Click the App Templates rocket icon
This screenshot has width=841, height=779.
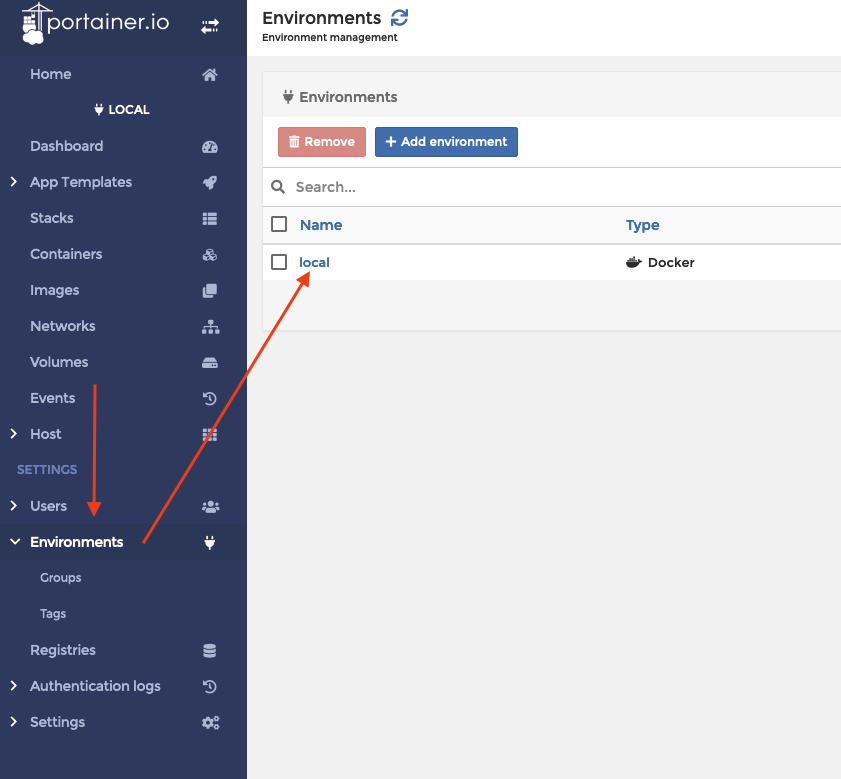(x=210, y=183)
